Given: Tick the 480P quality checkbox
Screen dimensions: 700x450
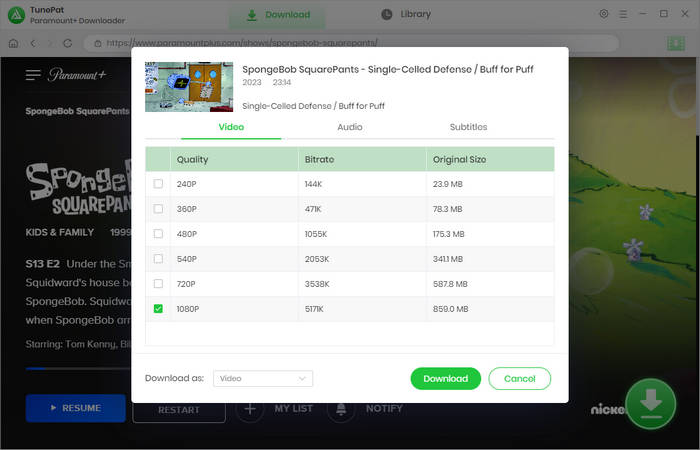Looking at the screenshot, I should pos(158,234).
